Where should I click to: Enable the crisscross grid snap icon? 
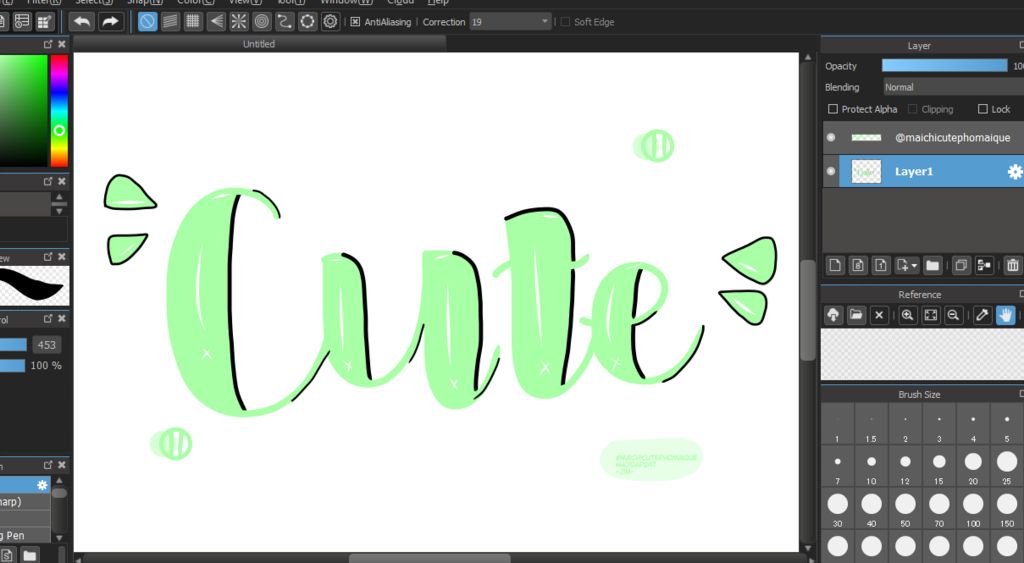(193, 22)
